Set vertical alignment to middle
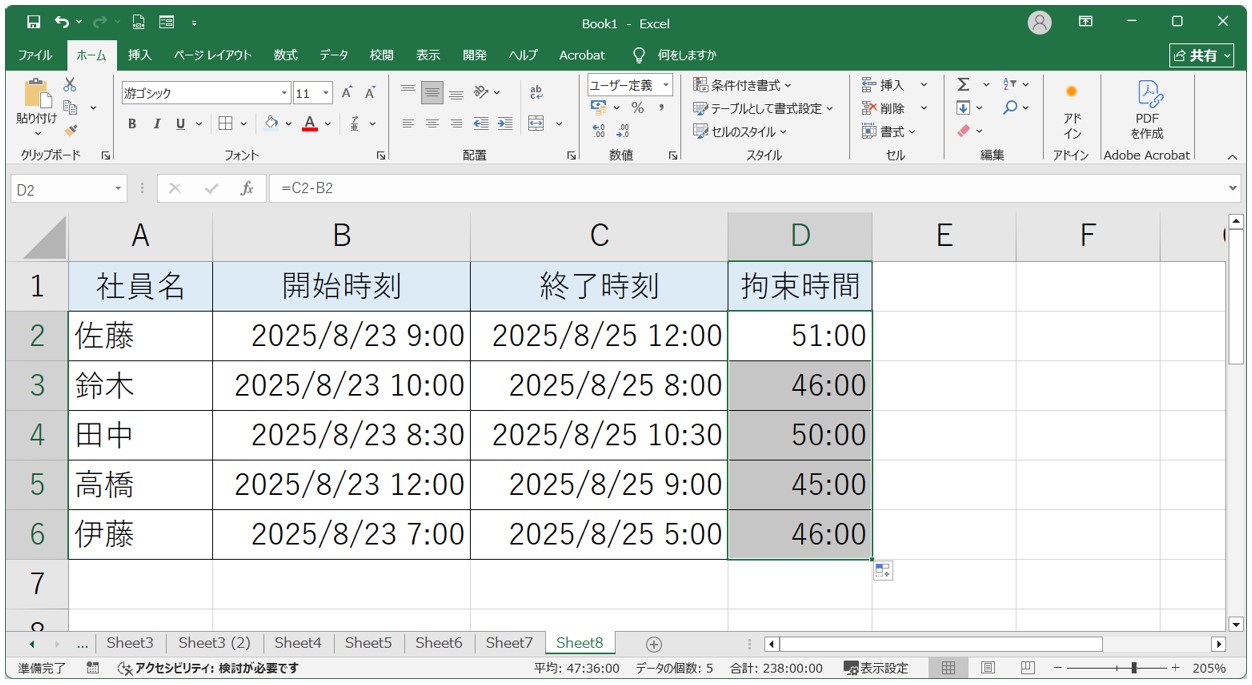 (432, 92)
